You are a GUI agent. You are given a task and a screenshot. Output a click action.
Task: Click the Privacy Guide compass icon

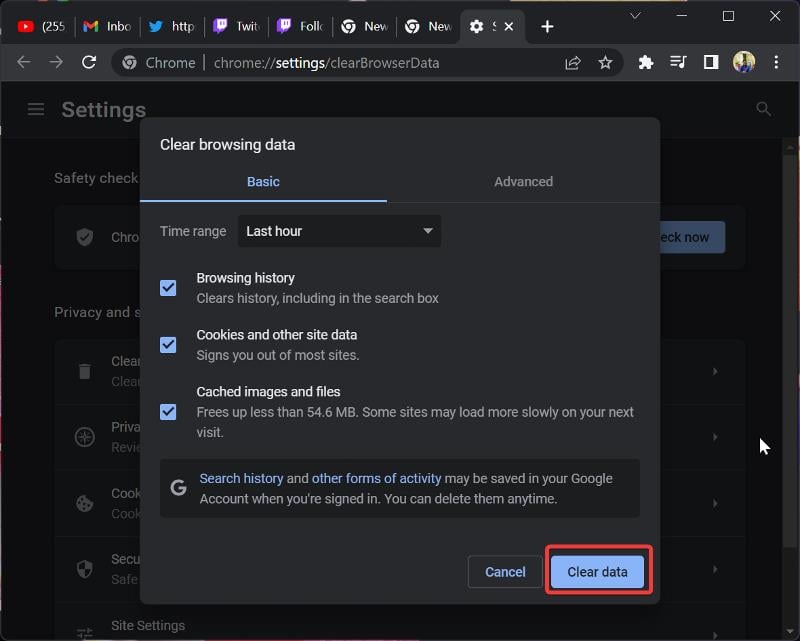(x=85, y=437)
